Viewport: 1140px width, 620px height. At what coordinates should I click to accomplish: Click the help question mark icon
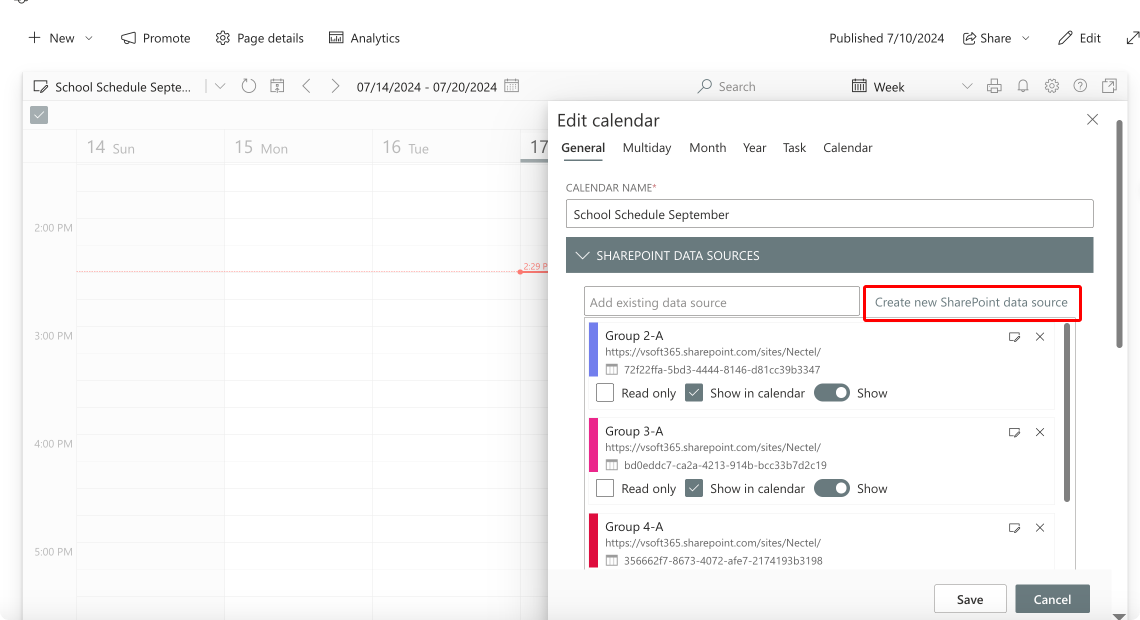coord(1080,86)
